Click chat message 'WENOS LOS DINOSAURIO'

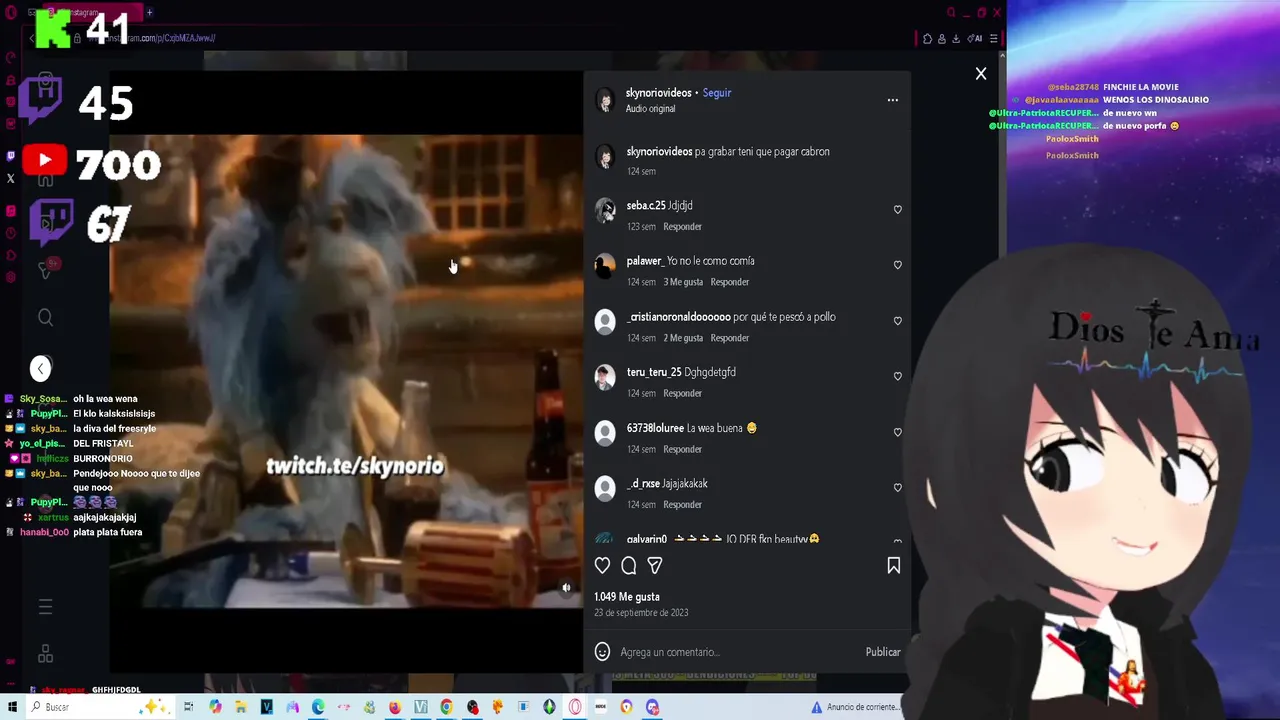pyautogui.click(x=1155, y=100)
